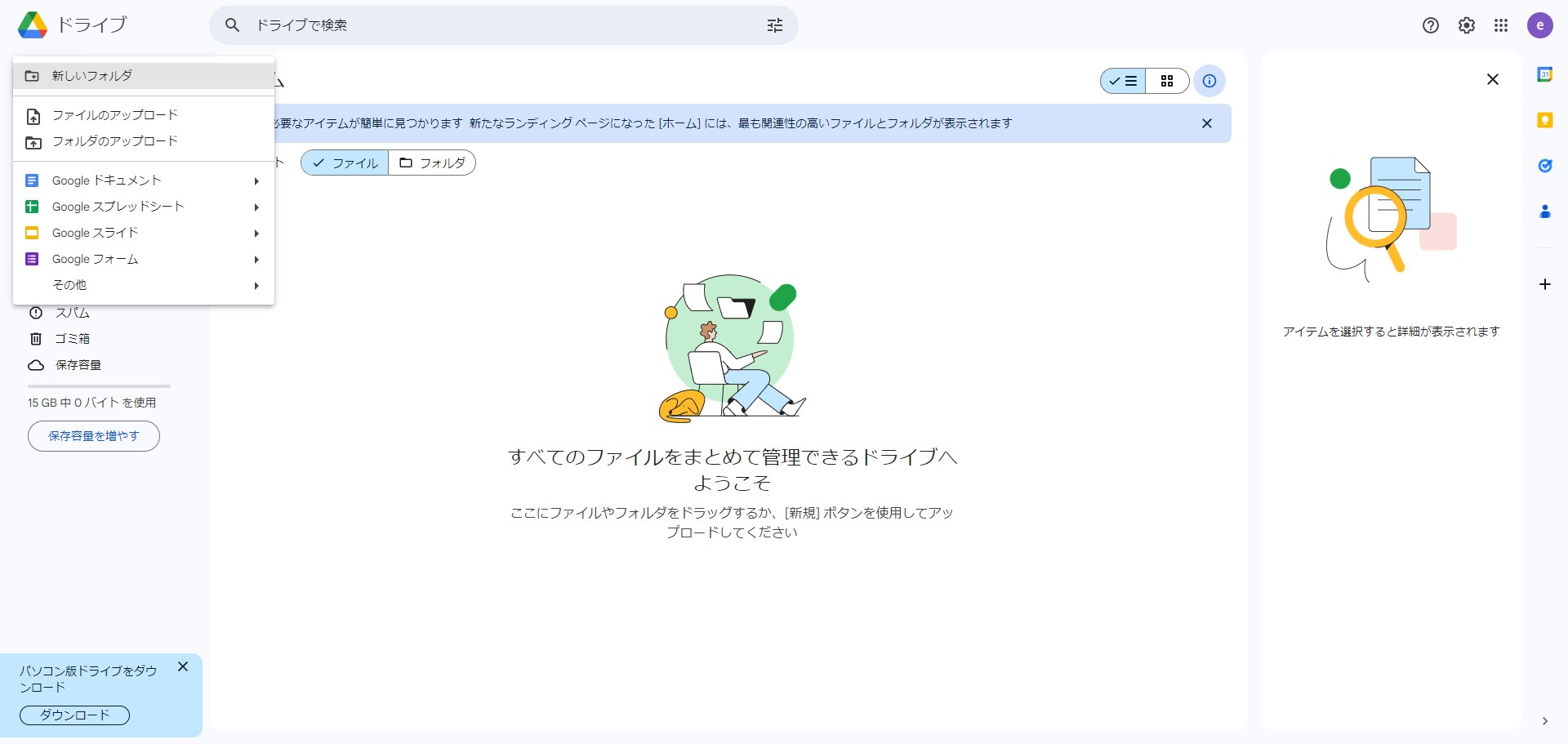Click the welcome illustration image

pyautogui.click(x=733, y=348)
